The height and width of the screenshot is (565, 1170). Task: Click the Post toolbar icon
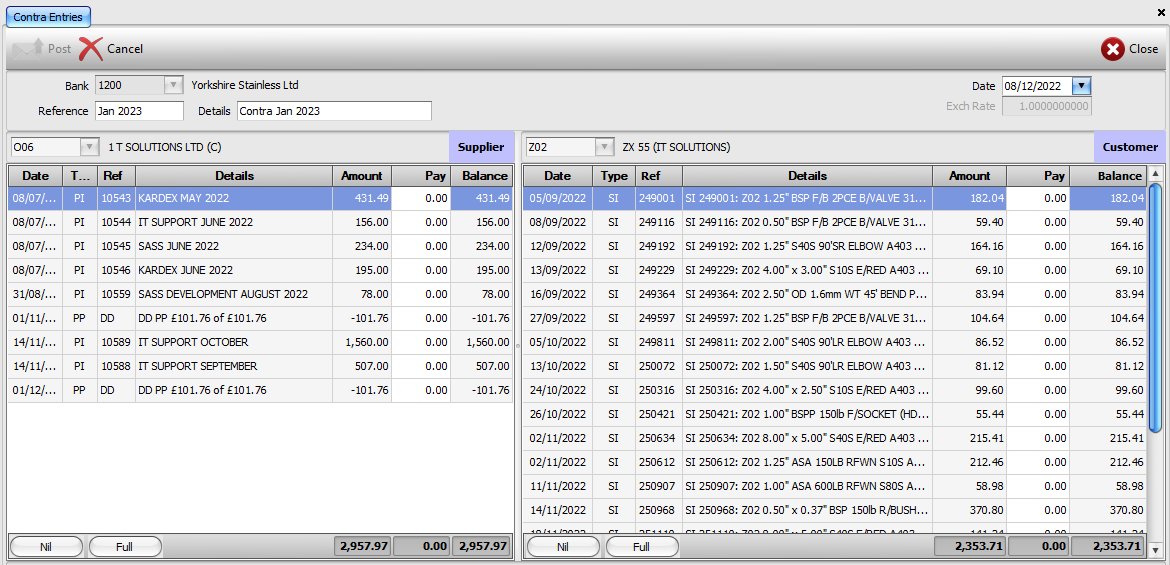28,48
